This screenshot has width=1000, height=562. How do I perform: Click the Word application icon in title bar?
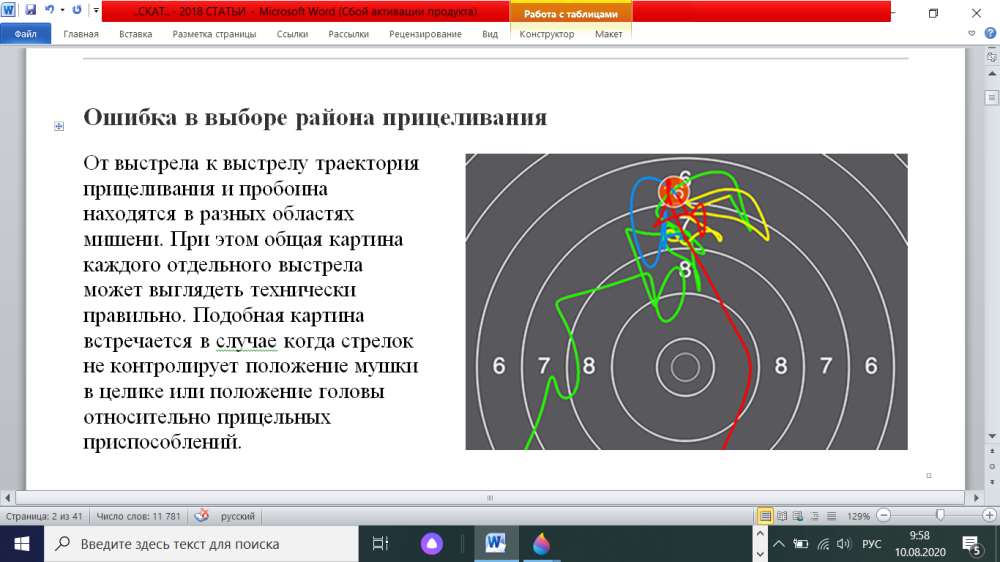pos(8,10)
